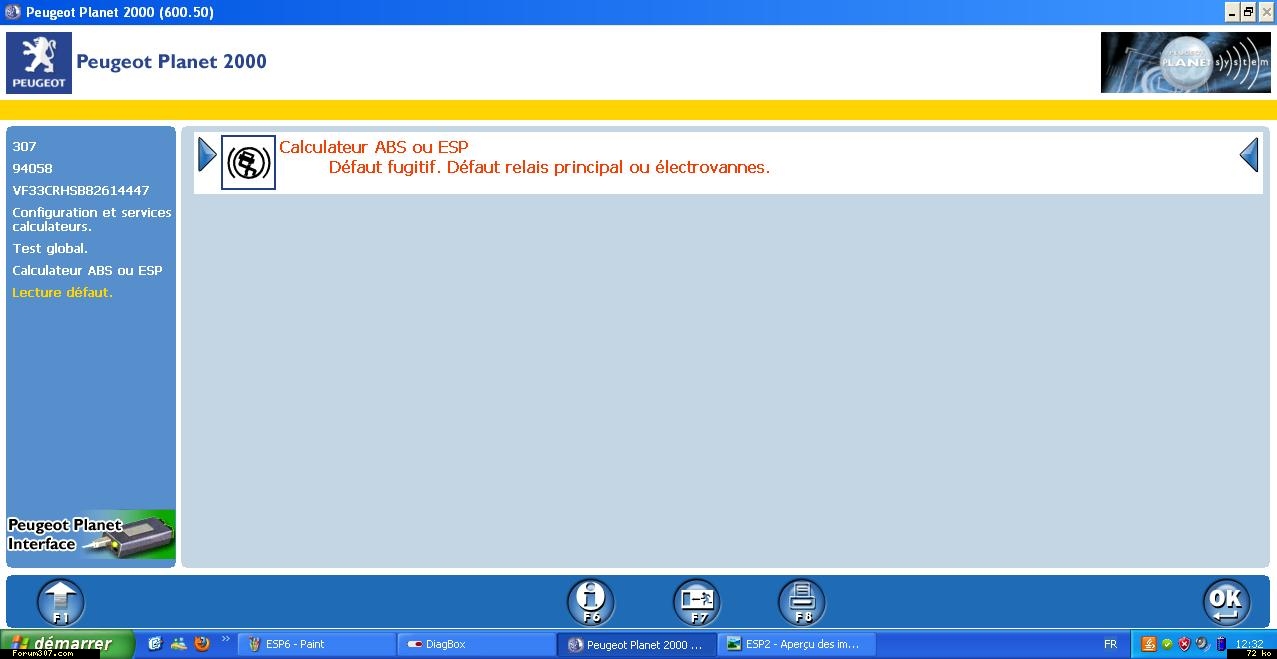
Task: Confirm with the OK button
Action: (1225, 602)
